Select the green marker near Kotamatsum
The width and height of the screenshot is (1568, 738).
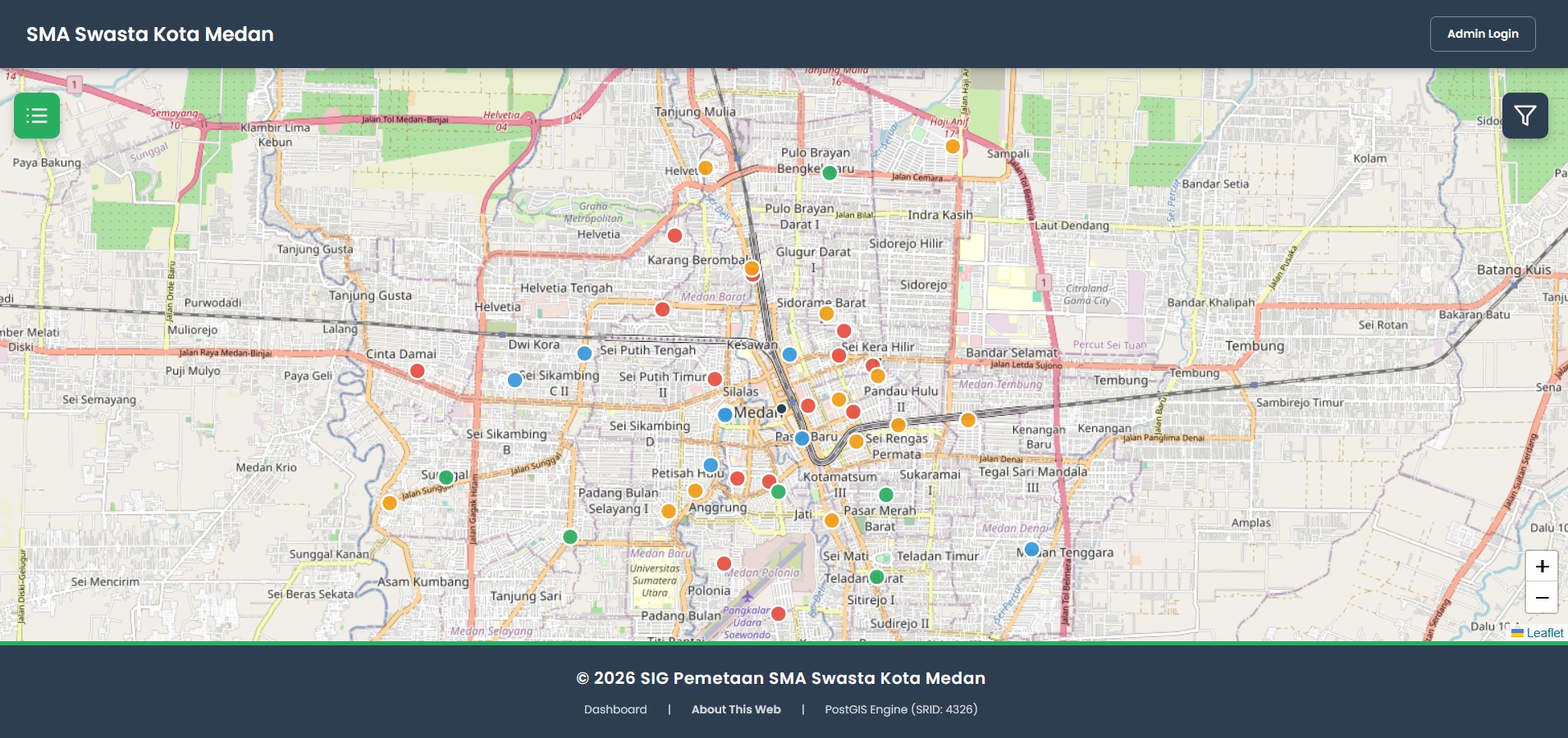coord(778,492)
